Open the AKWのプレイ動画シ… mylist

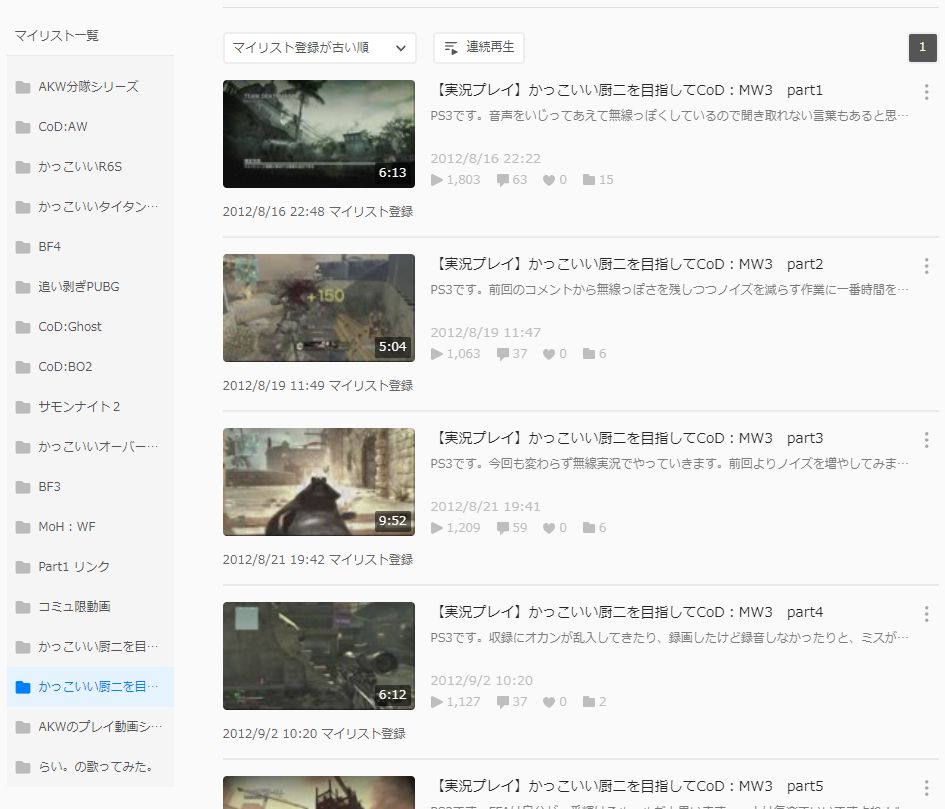click(x=90, y=727)
